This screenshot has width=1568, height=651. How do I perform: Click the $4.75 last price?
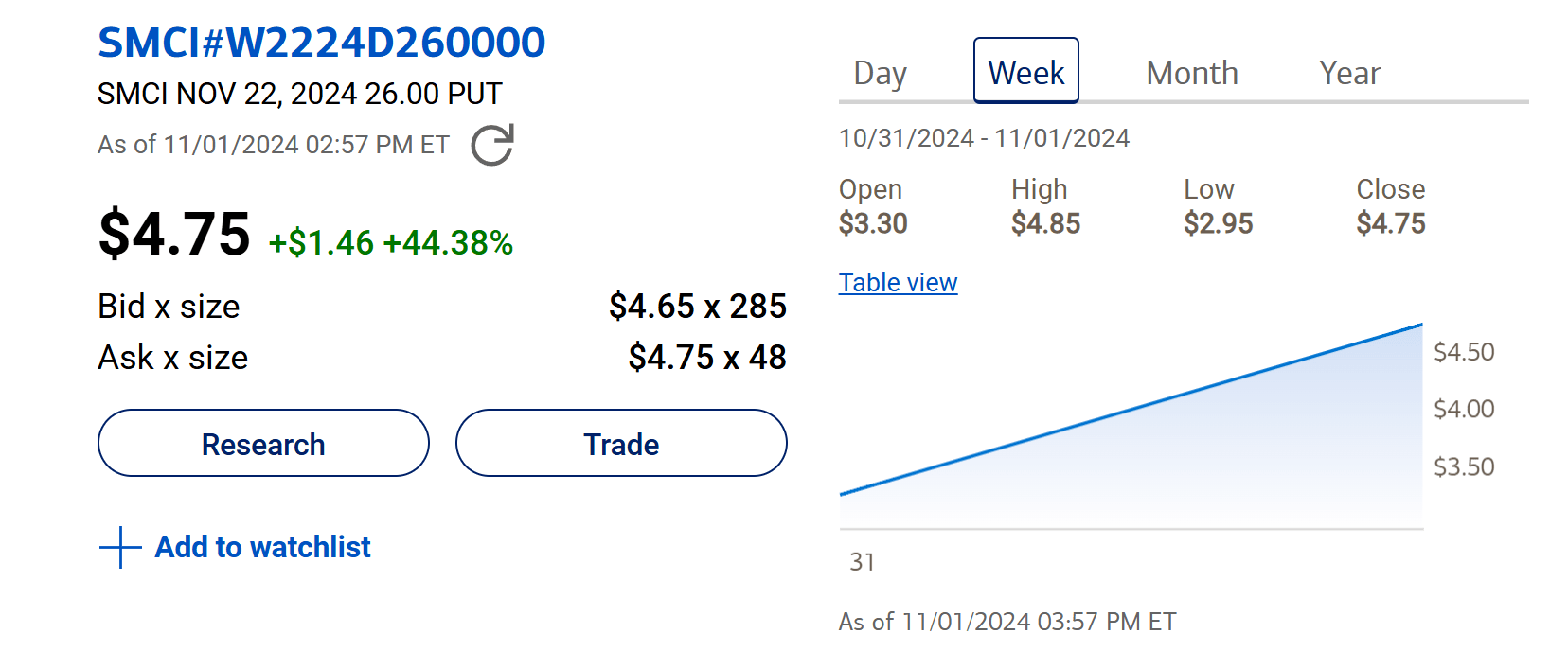pyautogui.click(x=174, y=234)
